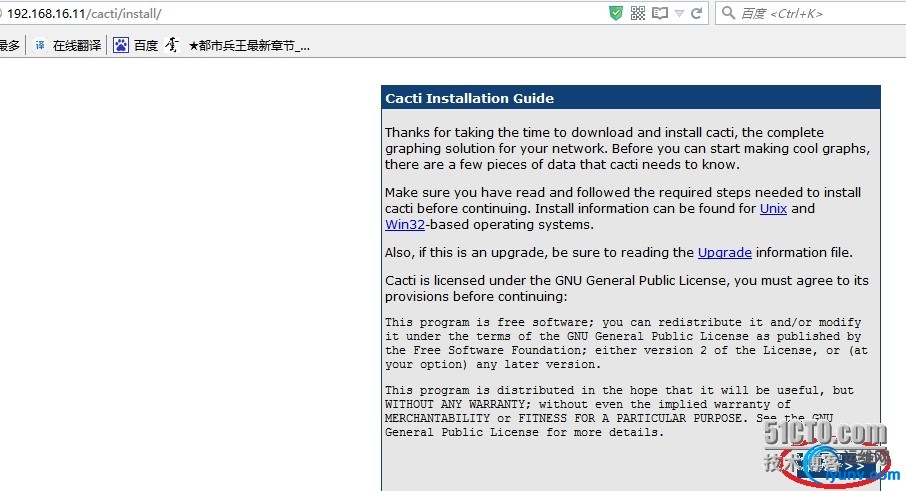Click the Next button to continue installation
This screenshot has height=491, width=906.
tap(838, 467)
